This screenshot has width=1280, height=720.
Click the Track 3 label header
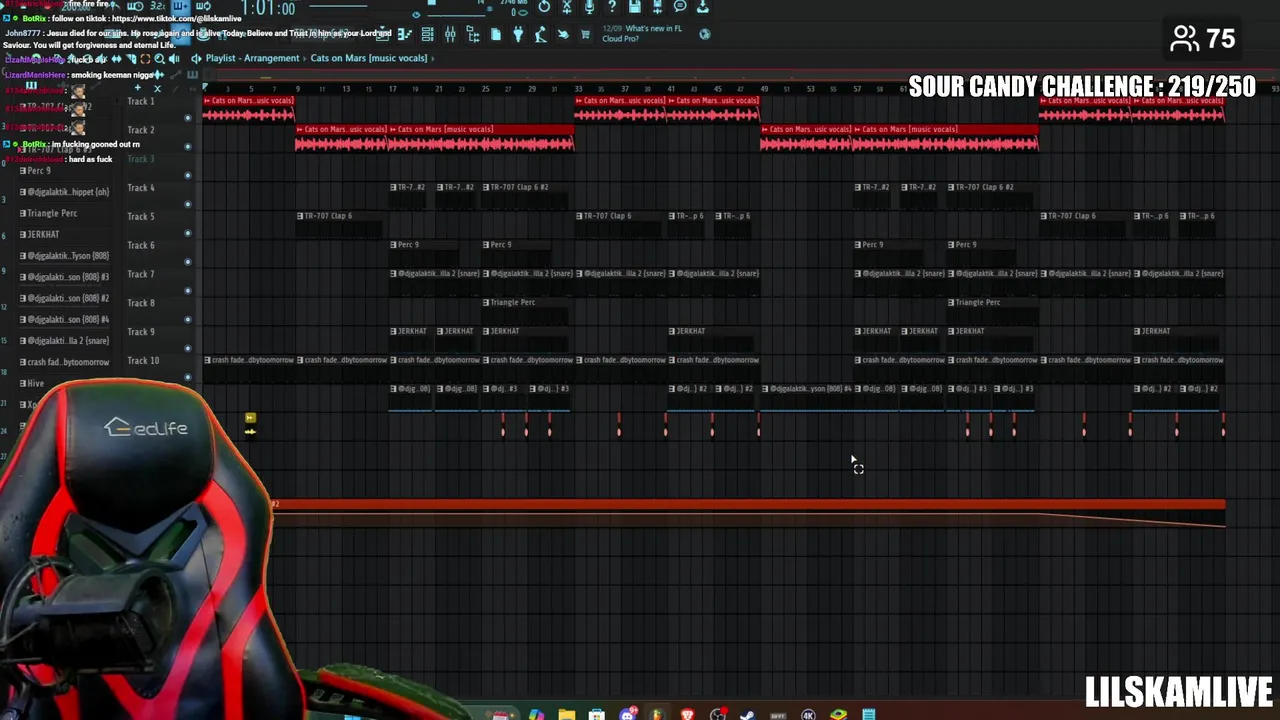point(140,159)
